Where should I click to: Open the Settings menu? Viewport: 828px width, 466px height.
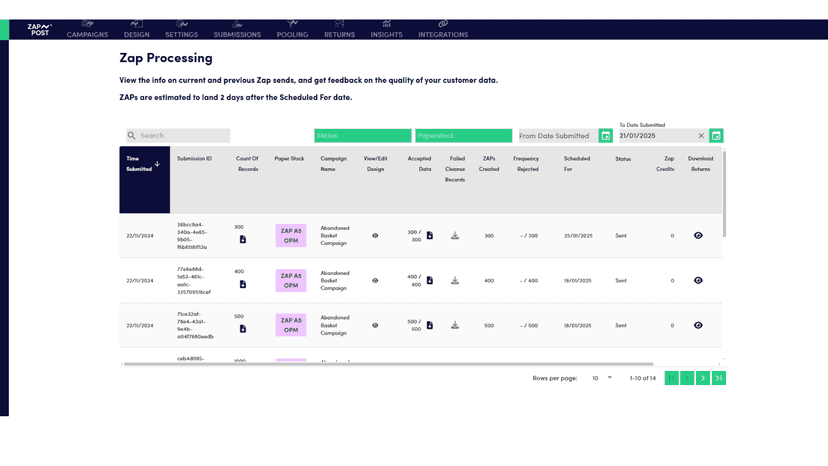(182, 30)
